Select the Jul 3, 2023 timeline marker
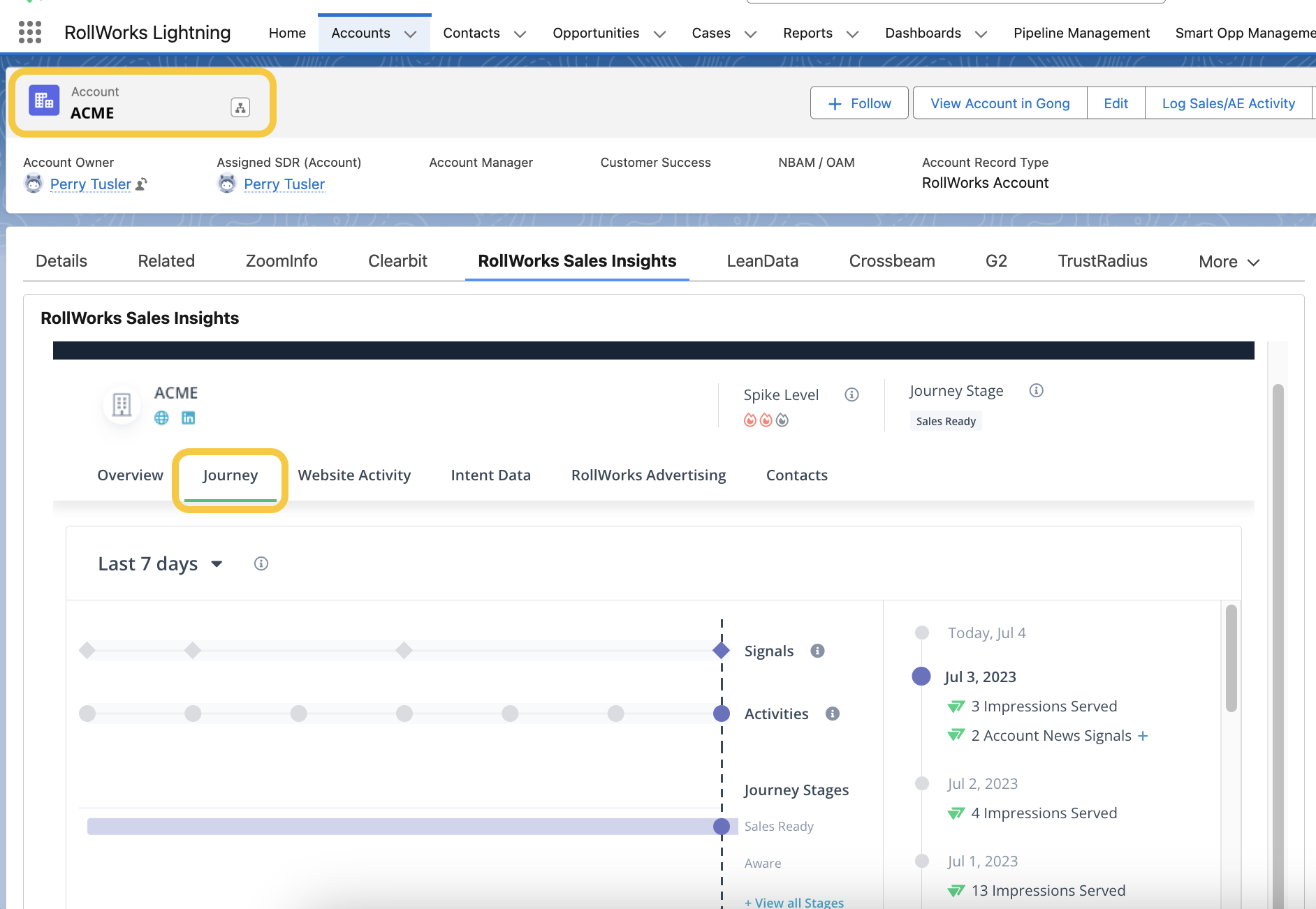The image size is (1316, 909). (921, 676)
